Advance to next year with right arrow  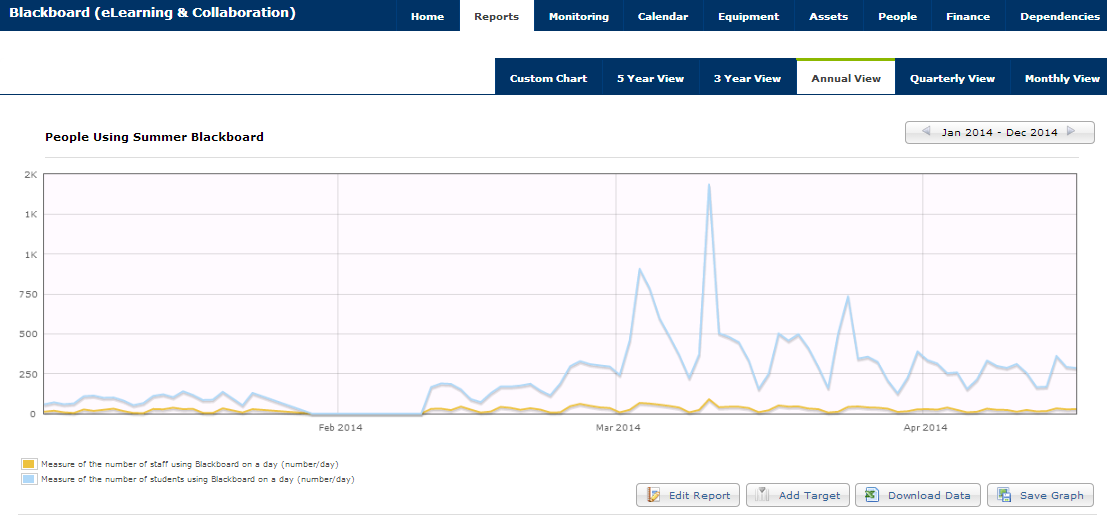click(1071, 131)
